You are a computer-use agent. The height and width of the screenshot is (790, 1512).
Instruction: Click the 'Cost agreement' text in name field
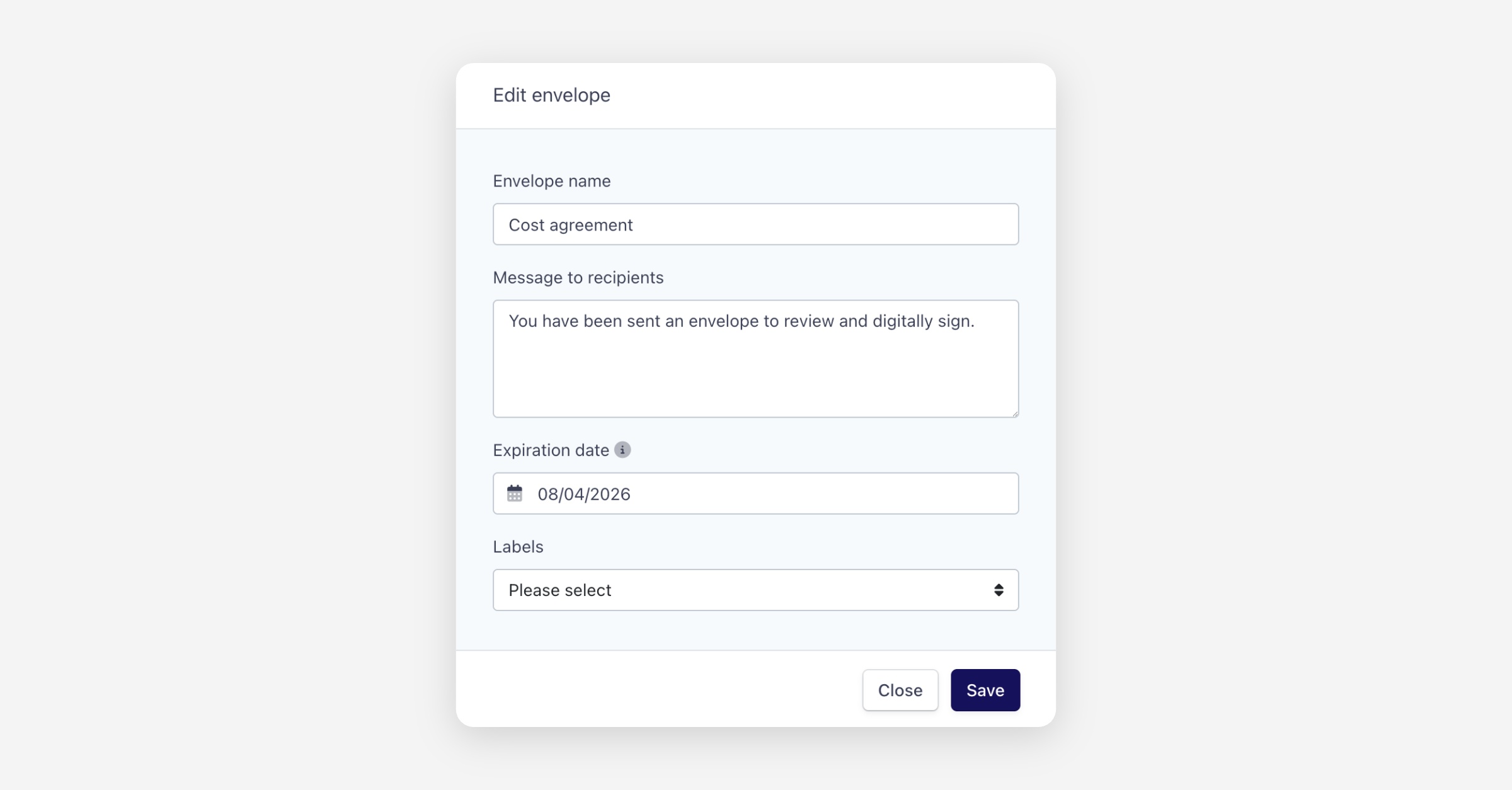(570, 225)
